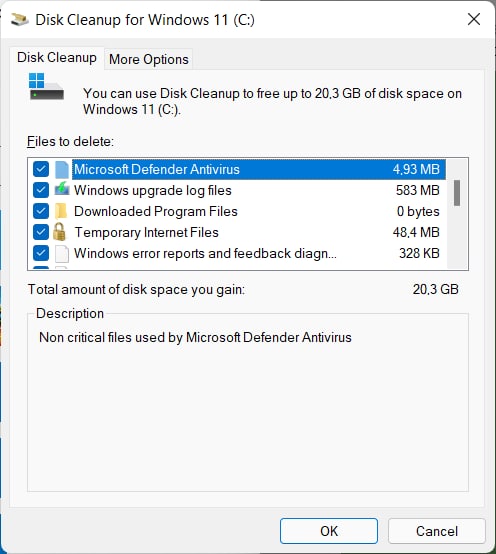Viewport: 496px width, 554px height.
Task: Close the Disk Cleanup dialog
Action: (474, 19)
